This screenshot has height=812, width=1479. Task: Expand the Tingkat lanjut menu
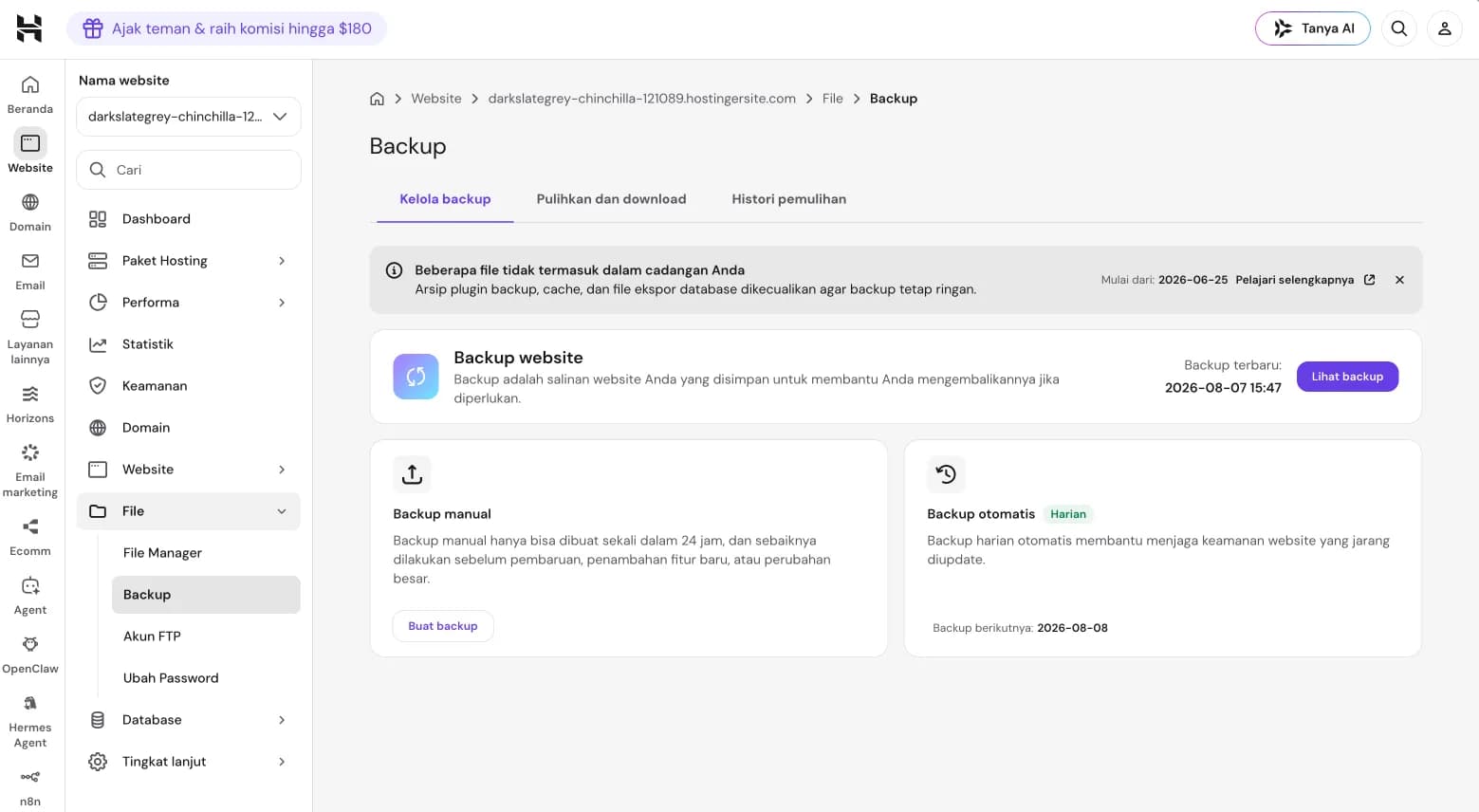click(189, 762)
